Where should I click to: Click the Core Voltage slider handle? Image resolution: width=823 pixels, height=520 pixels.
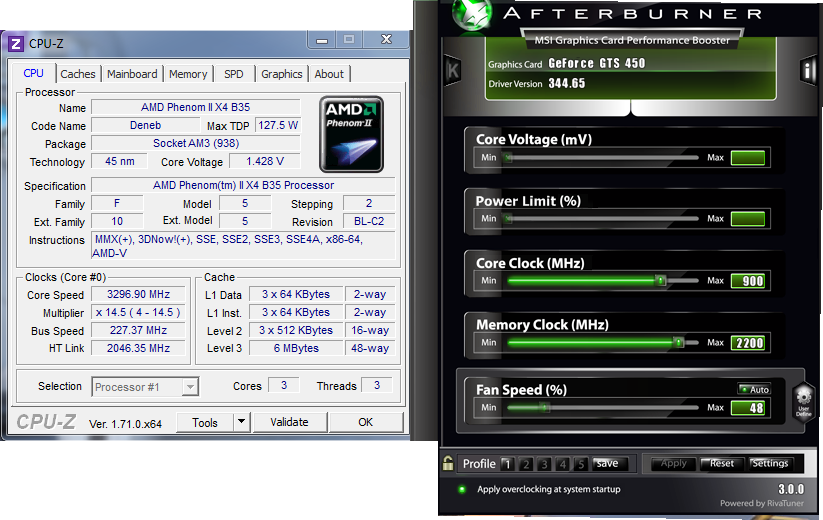(508, 157)
